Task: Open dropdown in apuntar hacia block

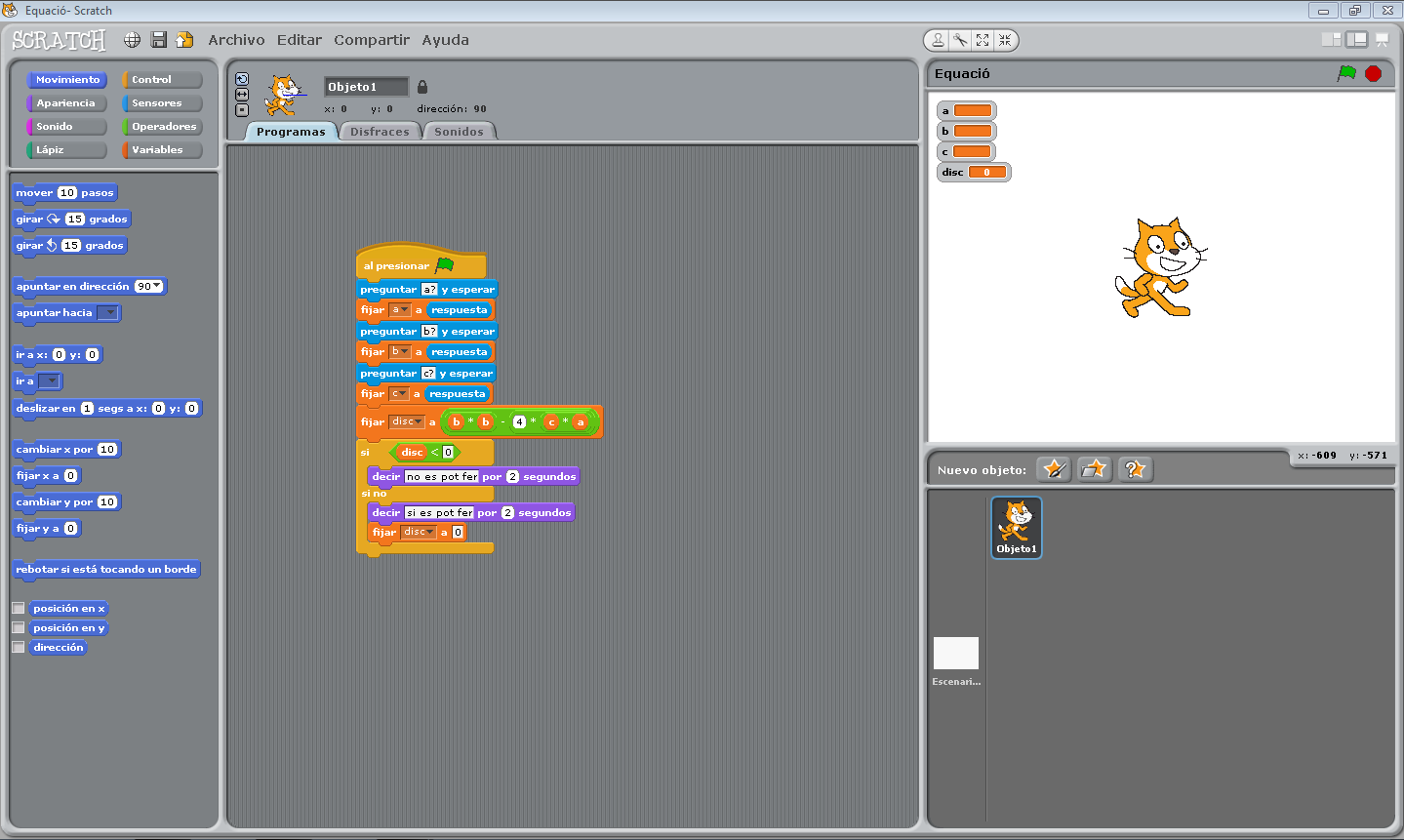Action: 108,313
